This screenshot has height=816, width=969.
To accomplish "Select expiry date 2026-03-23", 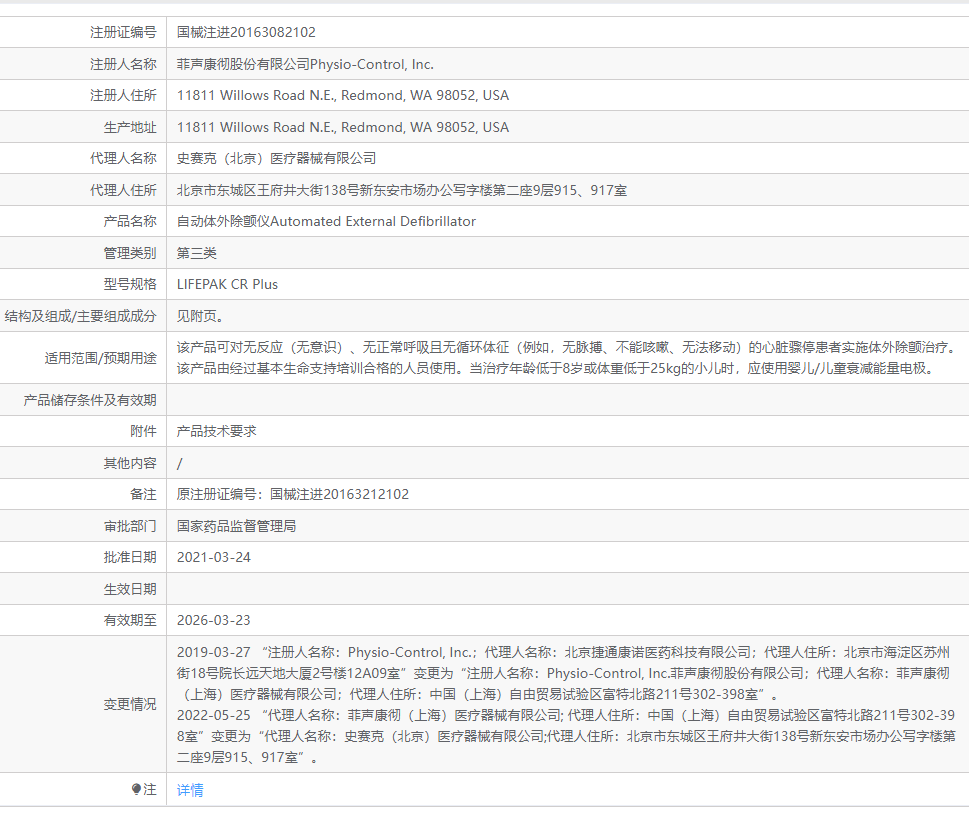I will [214, 620].
